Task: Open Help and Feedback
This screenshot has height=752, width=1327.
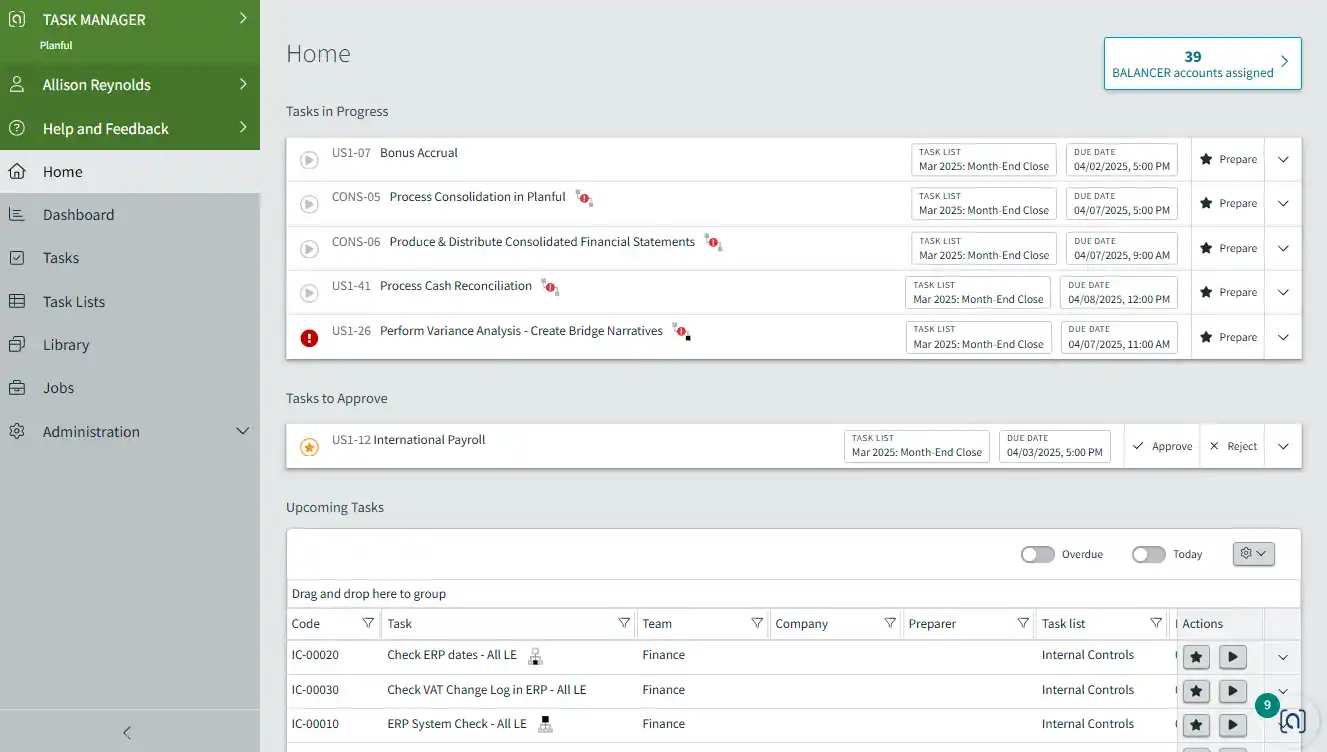Action: pos(105,128)
